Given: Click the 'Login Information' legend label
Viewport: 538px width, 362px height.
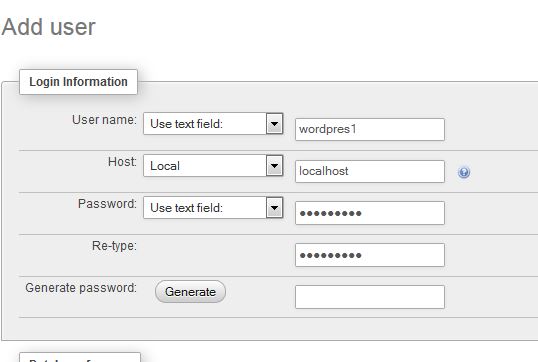Looking at the screenshot, I should (x=78, y=82).
